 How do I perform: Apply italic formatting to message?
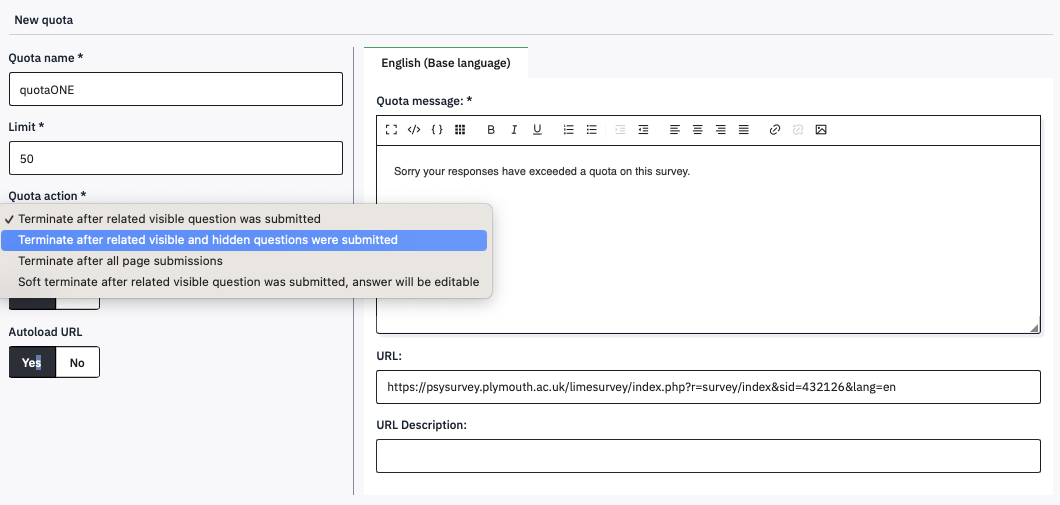pos(514,130)
